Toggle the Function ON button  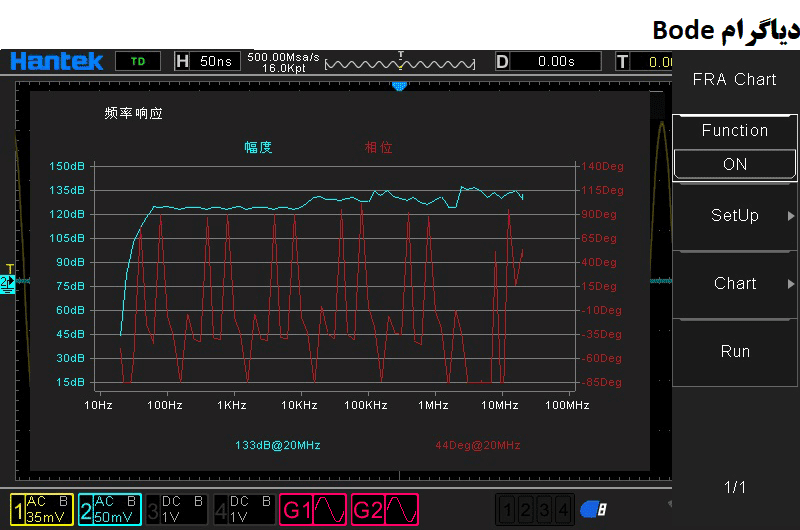pos(735,164)
